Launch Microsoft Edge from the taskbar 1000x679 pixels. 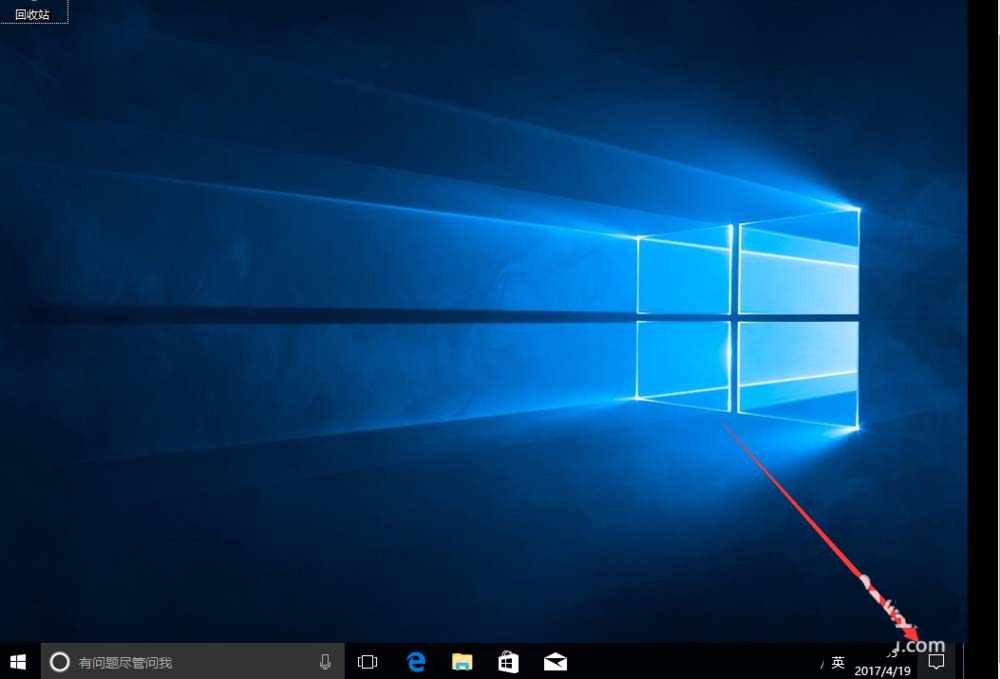[416, 661]
